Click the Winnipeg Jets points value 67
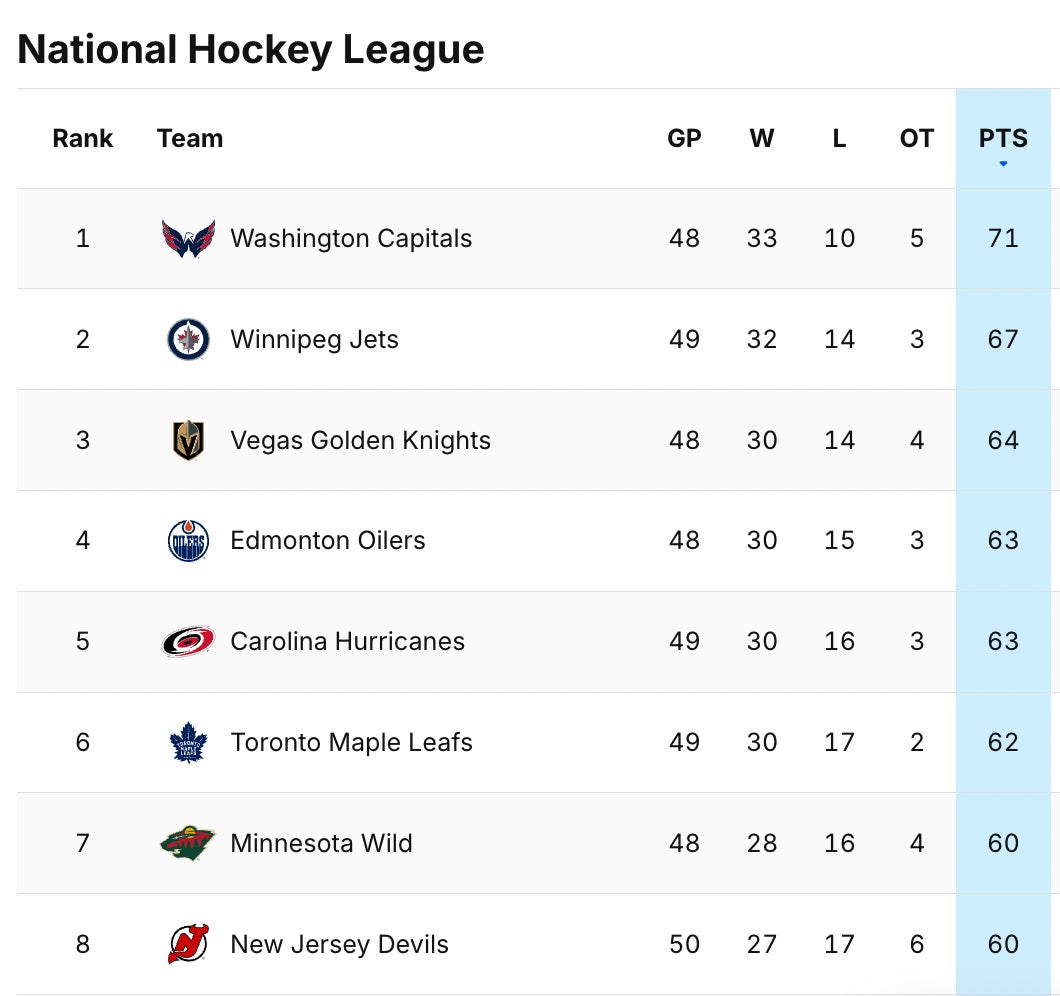 (1003, 340)
